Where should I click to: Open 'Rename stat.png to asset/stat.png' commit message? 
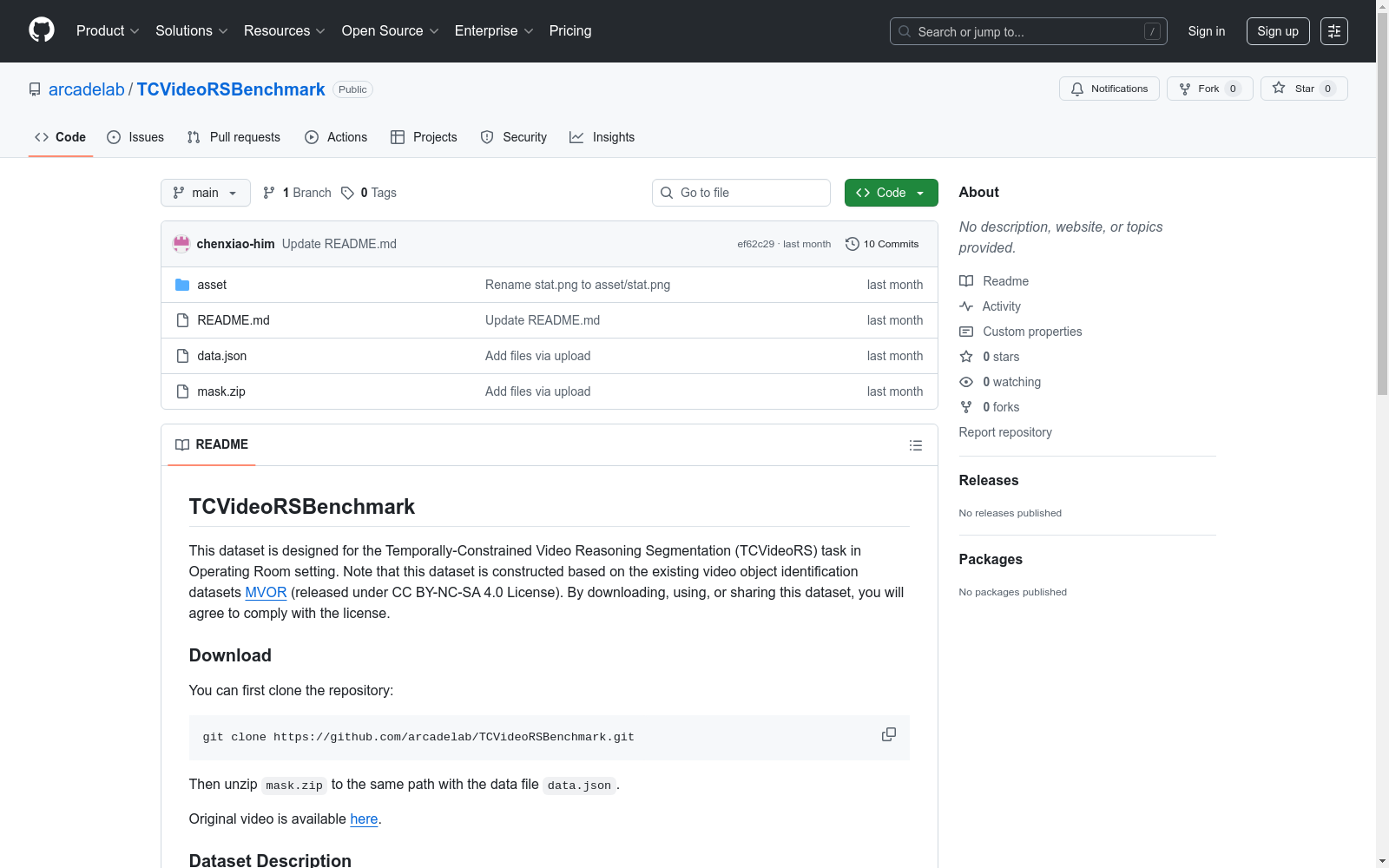577,285
